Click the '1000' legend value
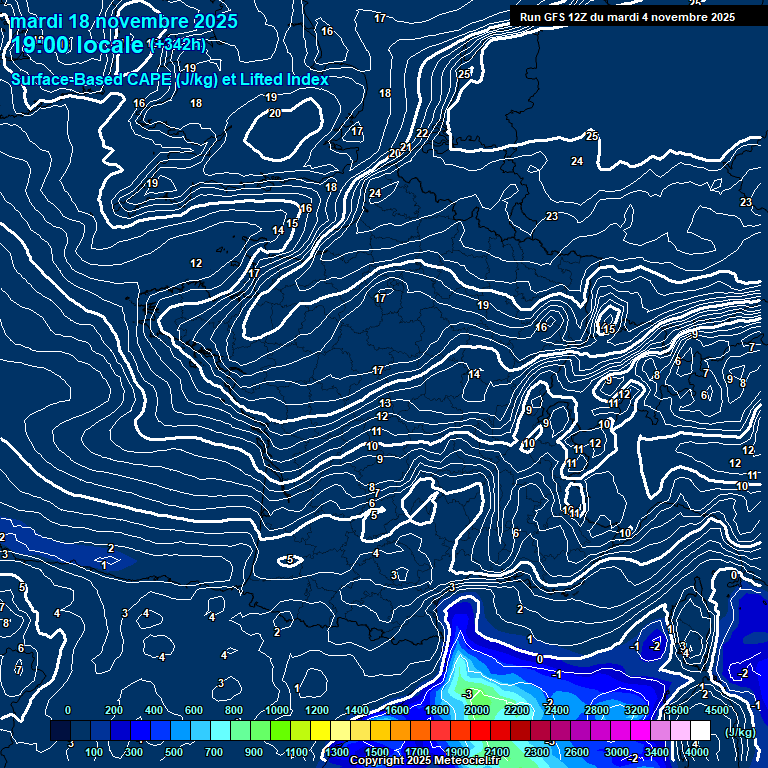This screenshot has height=768, width=768. click(277, 710)
